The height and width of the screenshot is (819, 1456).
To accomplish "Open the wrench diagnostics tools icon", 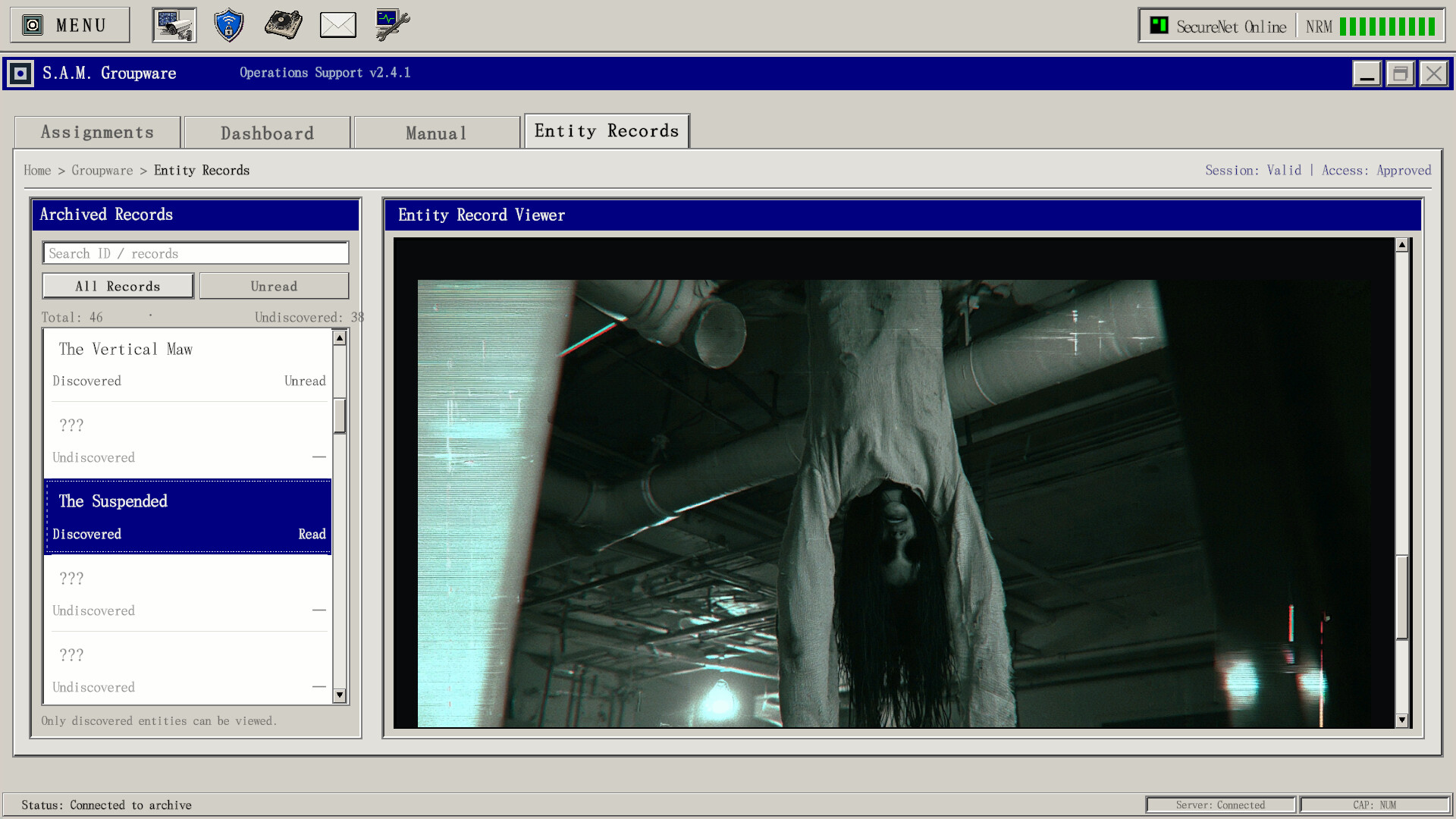I will point(392,25).
